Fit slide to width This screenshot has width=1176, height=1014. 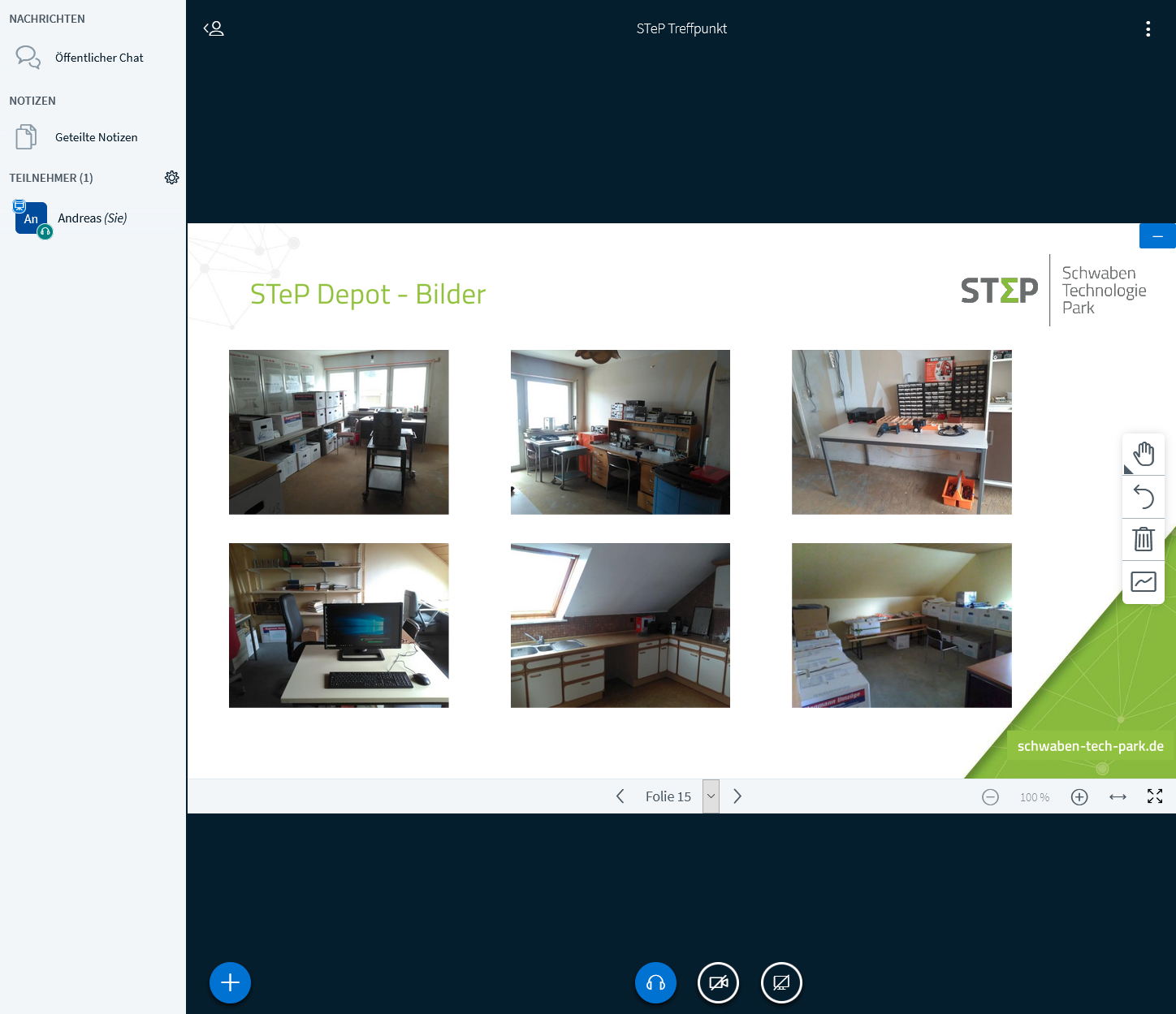(x=1118, y=797)
